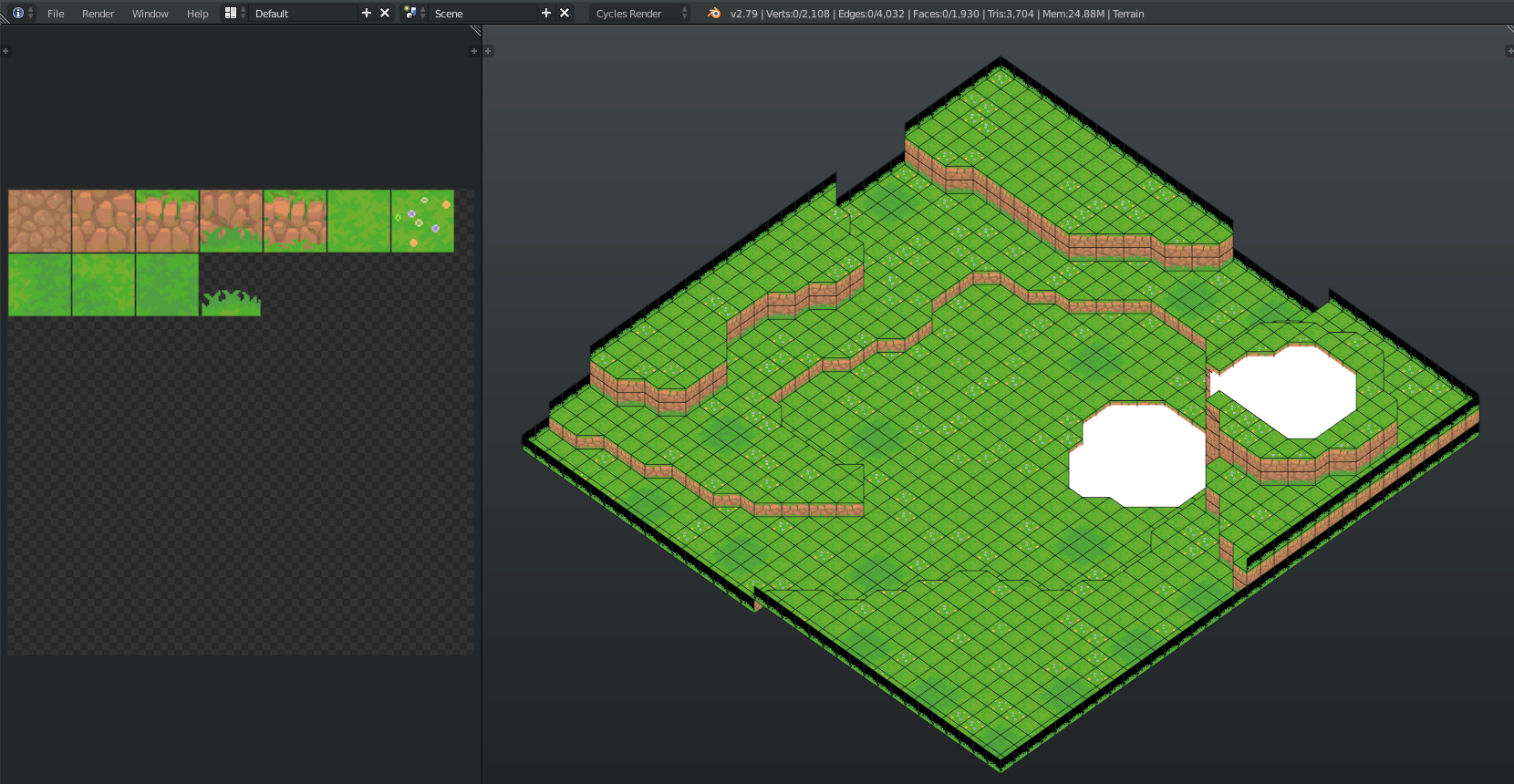Select the dirt tile with grass only on top

168,222
